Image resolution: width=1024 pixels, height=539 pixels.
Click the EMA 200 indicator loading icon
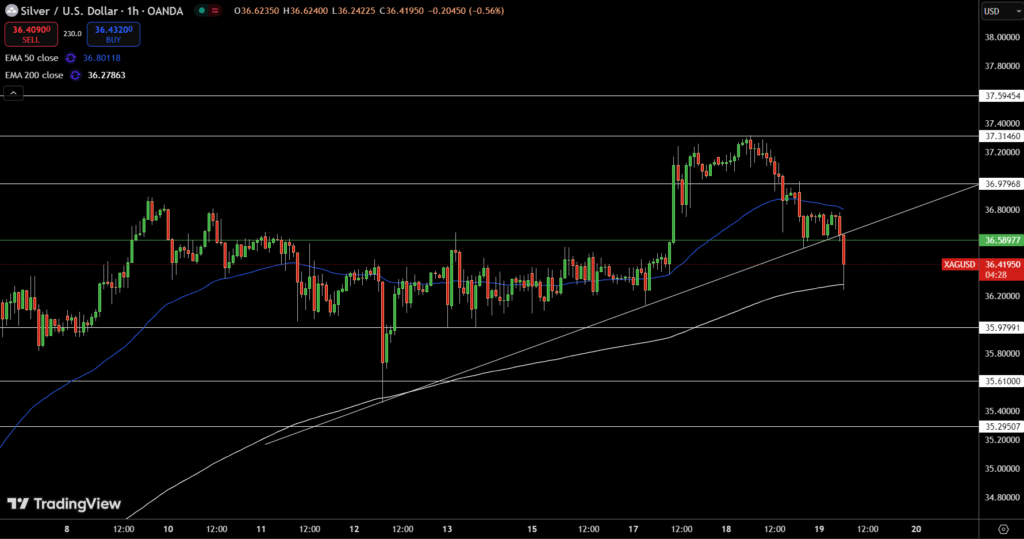click(76, 75)
